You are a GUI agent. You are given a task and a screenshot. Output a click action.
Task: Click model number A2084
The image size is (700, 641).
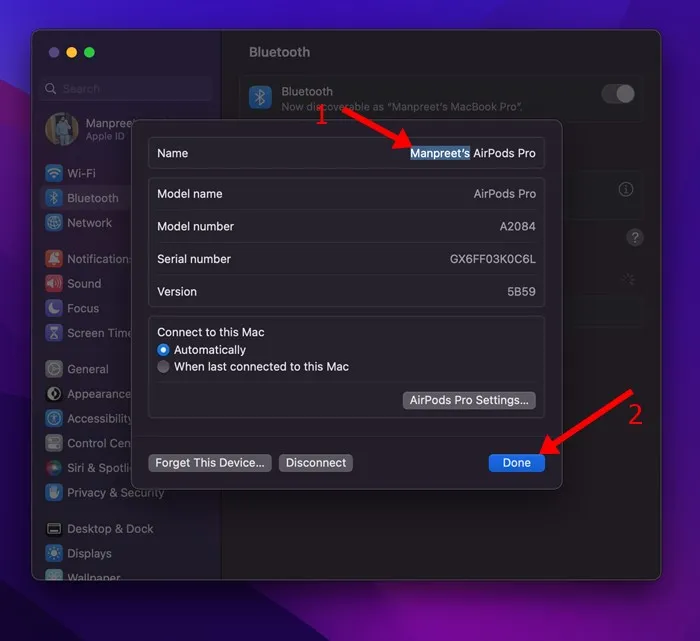tap(517, 226)
